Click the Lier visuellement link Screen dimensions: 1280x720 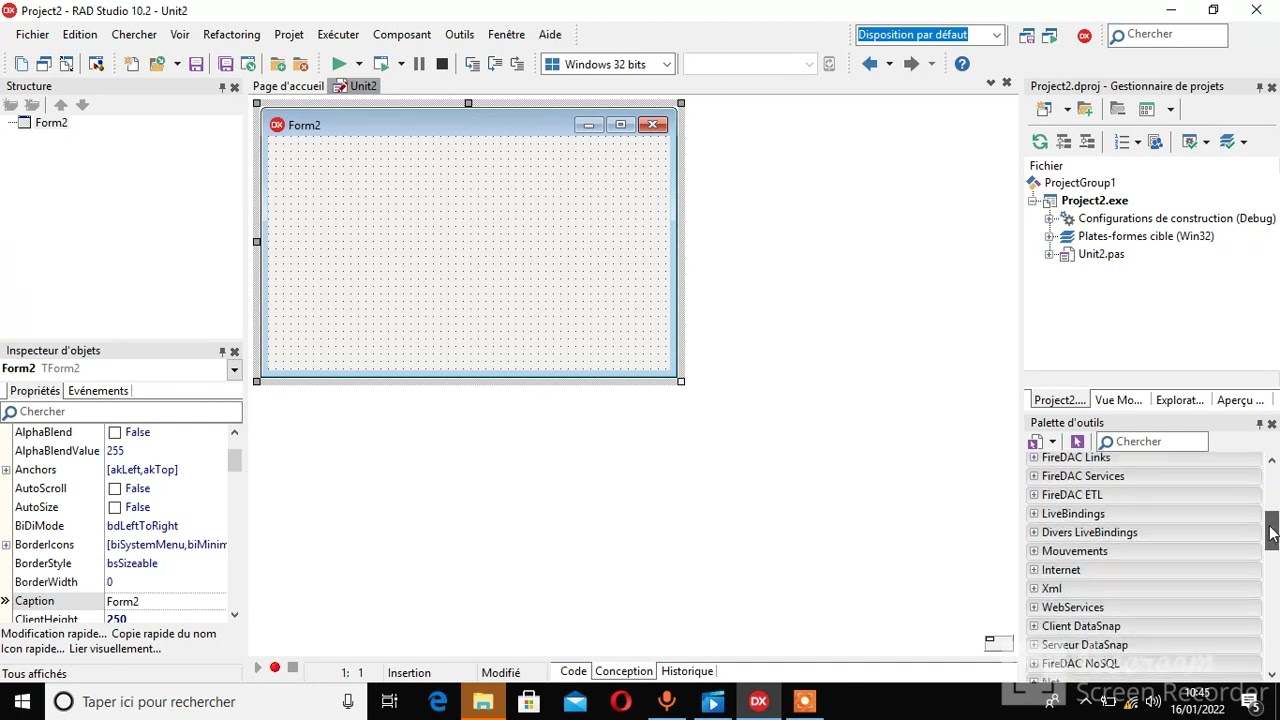pyautogui.click(x=115, y=649)
